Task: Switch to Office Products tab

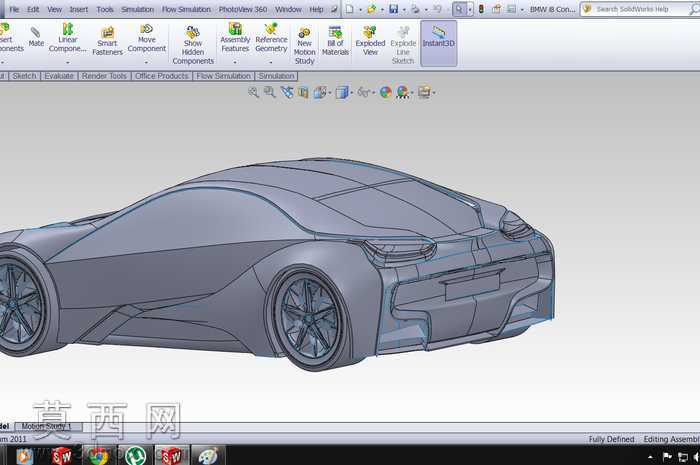Action: click(162, 76)
